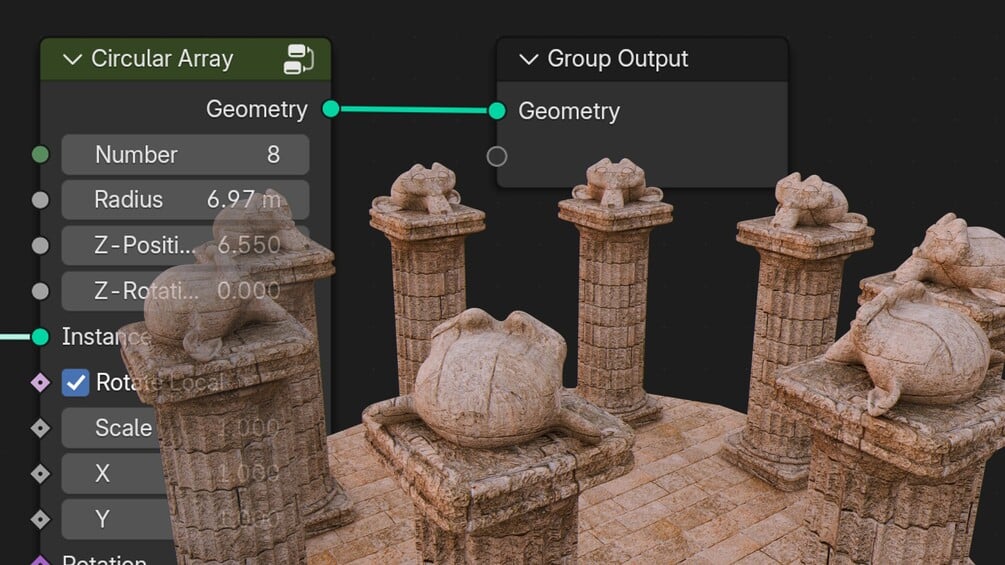Click the Rotate Local diamond socket

[40, 382]
